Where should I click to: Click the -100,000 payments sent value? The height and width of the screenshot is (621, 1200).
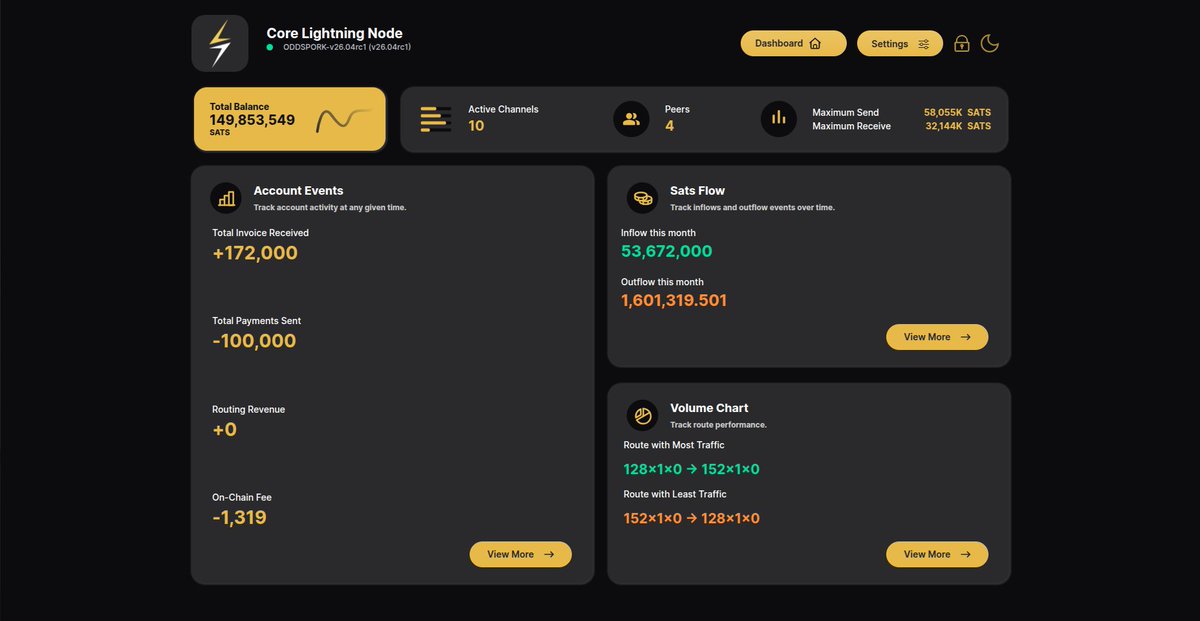tap(254, 341)
